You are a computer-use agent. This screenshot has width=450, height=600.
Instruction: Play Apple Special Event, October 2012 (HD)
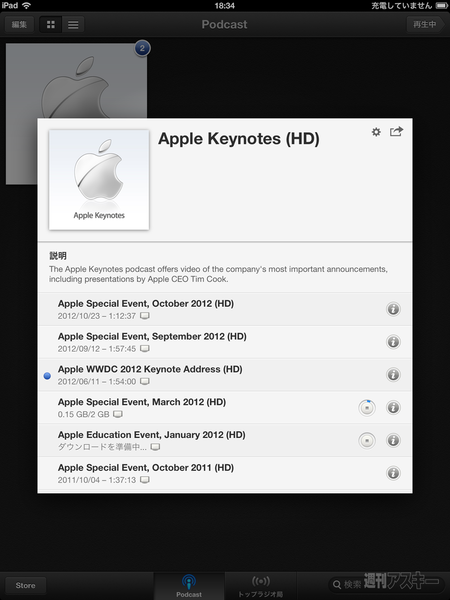tap(225, 309)
